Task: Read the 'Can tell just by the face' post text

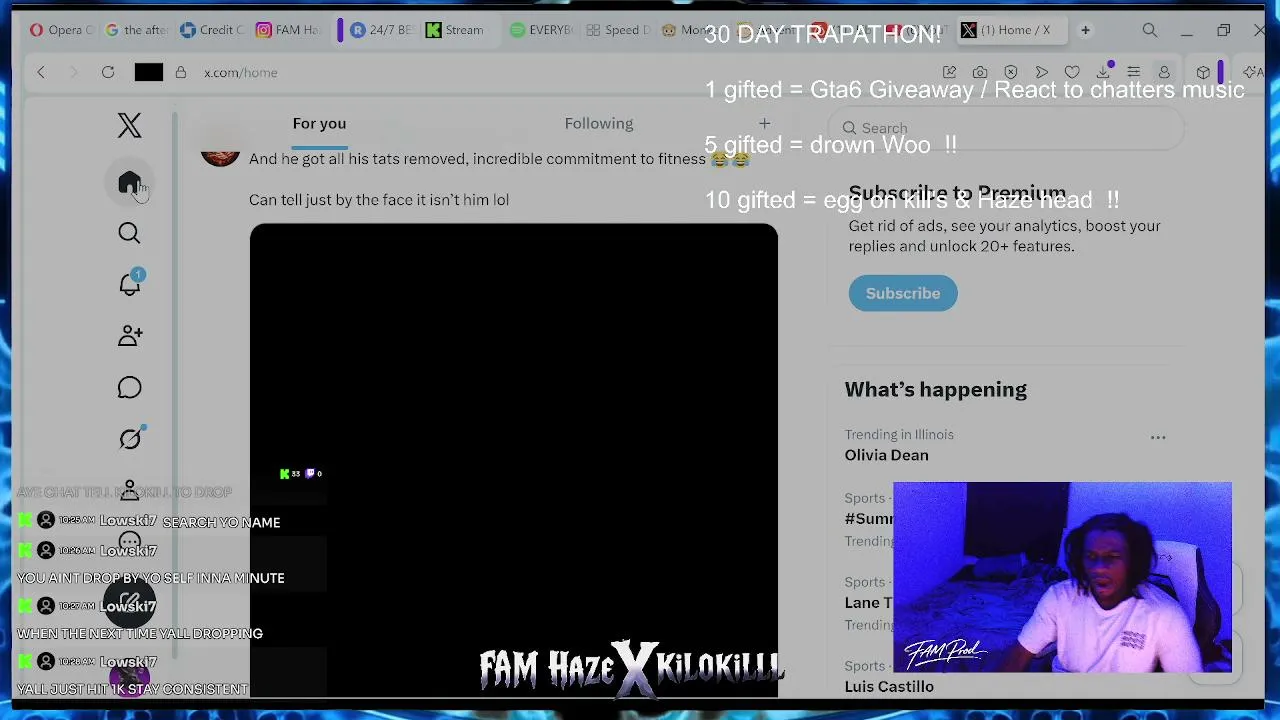Action: tap(379, 199)
